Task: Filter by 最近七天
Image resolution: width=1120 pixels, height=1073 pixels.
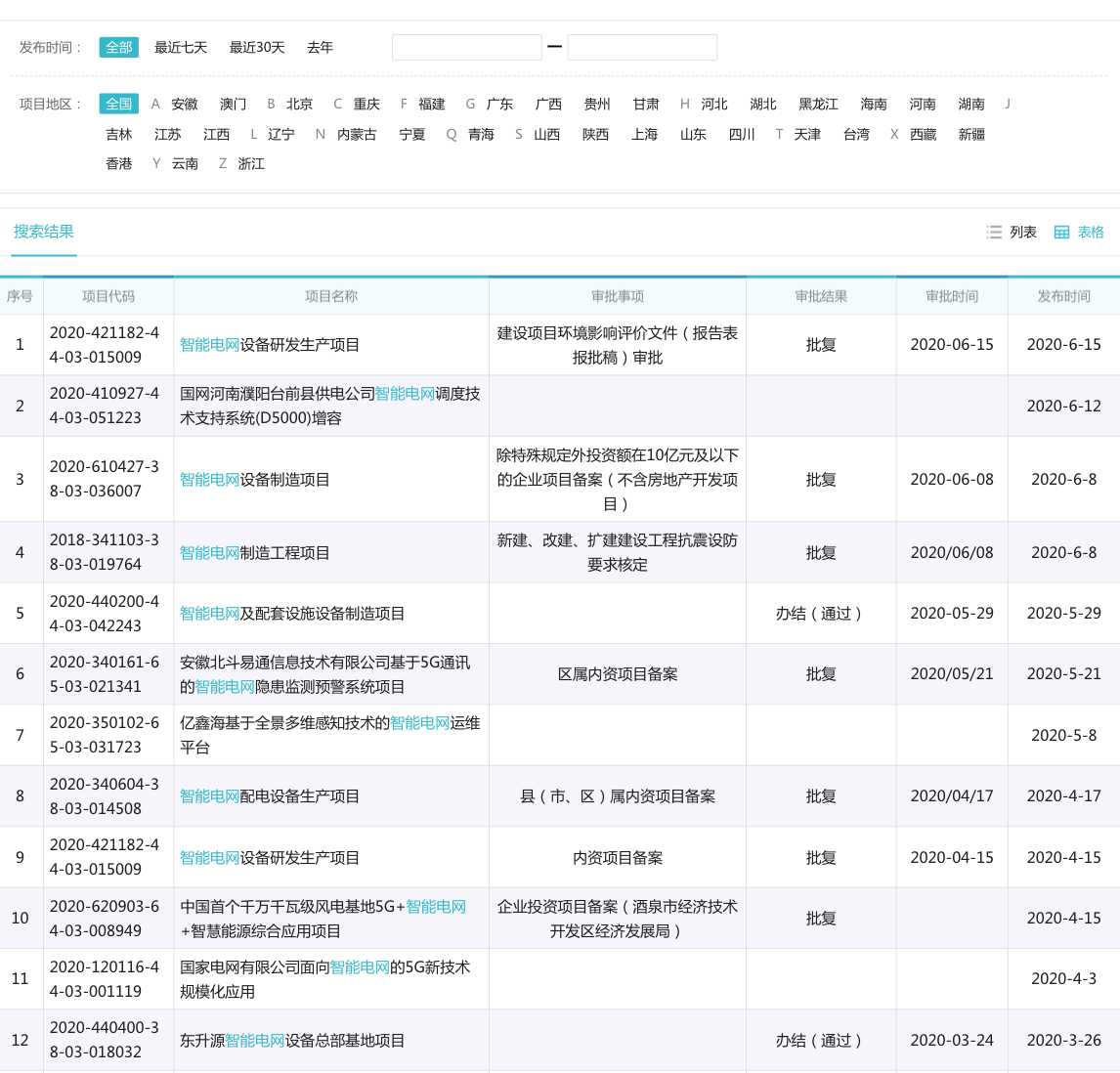Action: [181, 47]
